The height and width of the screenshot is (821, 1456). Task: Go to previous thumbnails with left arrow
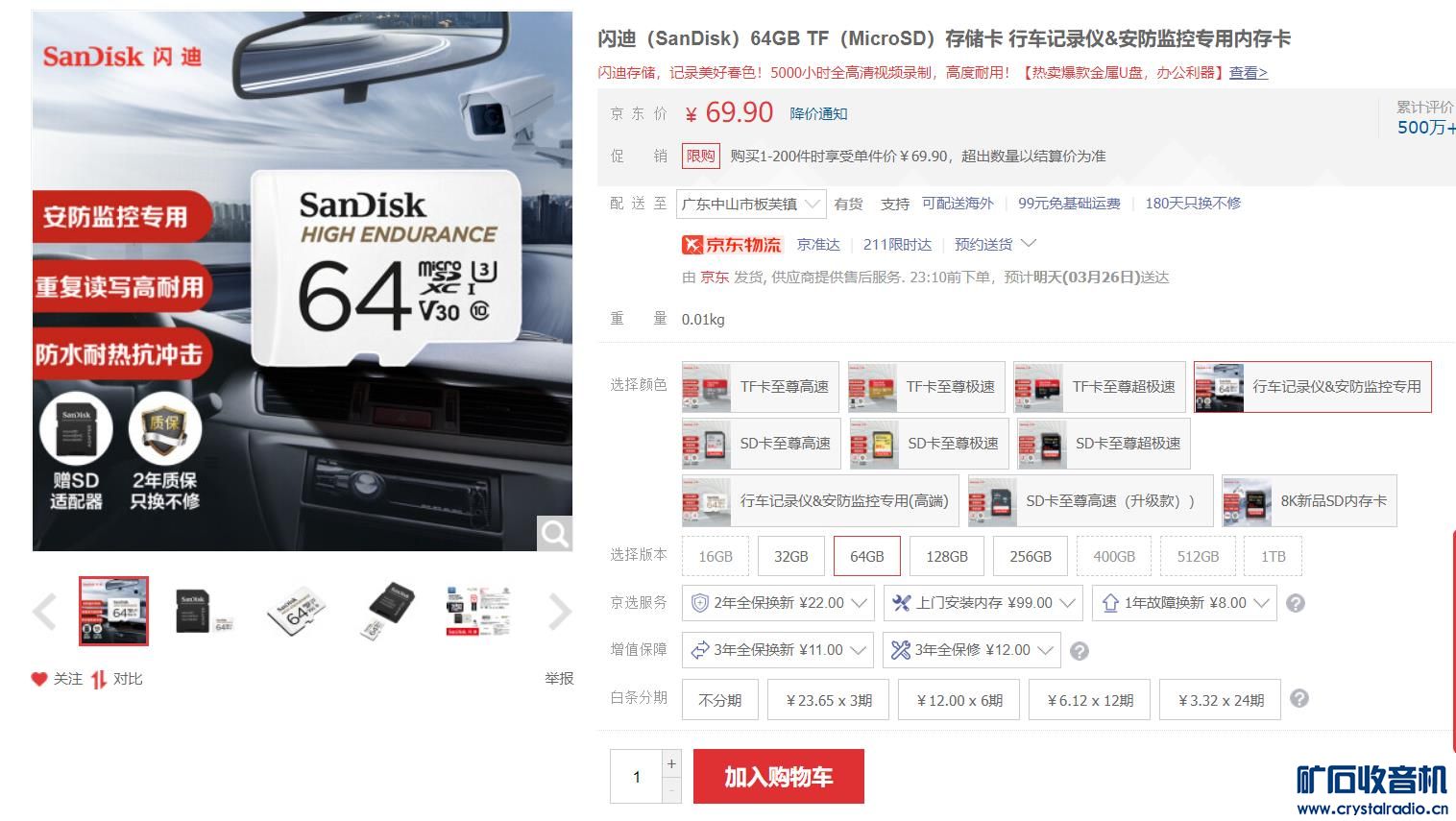click(44, 612)
